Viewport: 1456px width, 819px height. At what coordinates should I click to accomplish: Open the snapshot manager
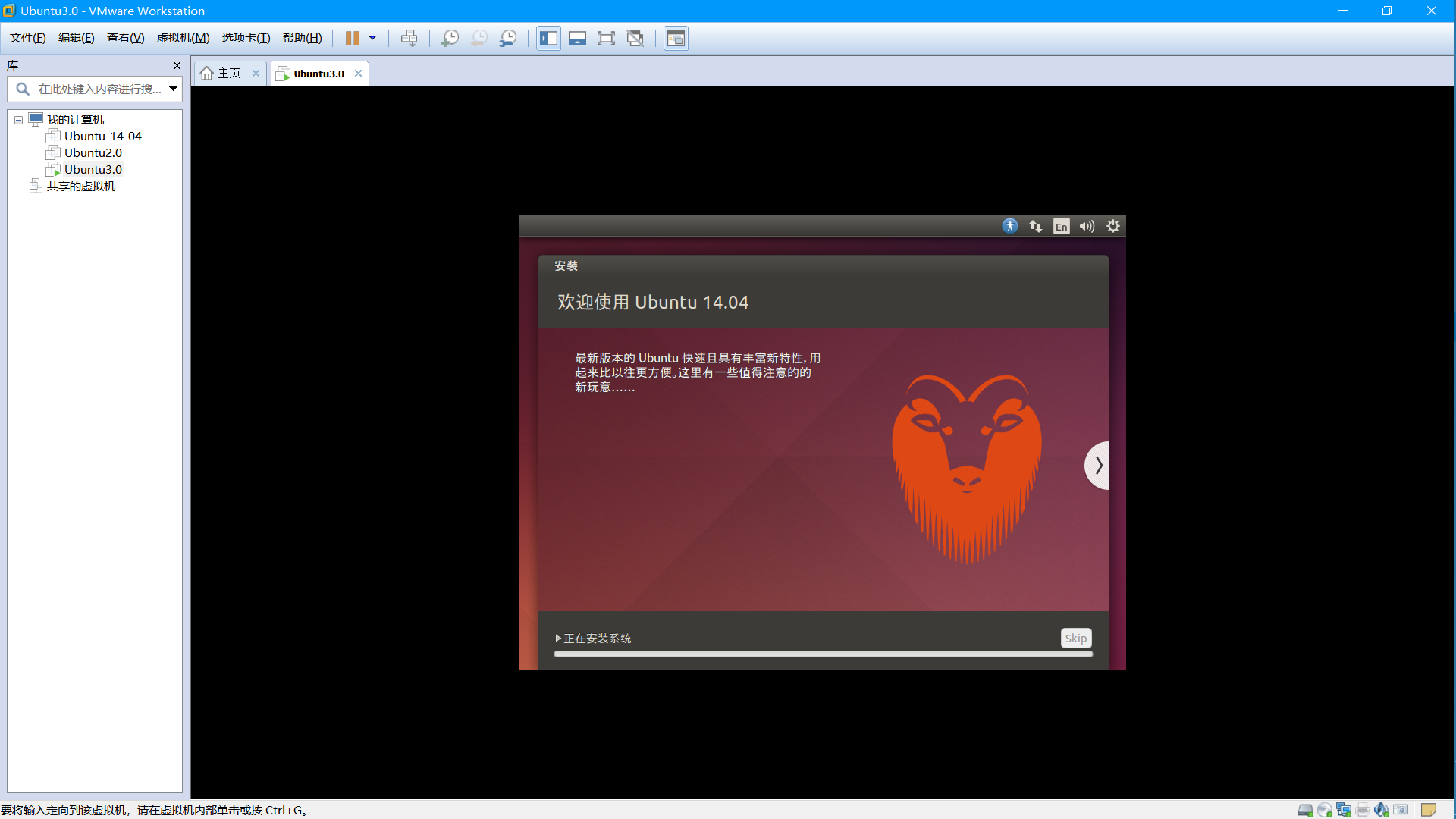pyautogui.click(x=509, y=38)
